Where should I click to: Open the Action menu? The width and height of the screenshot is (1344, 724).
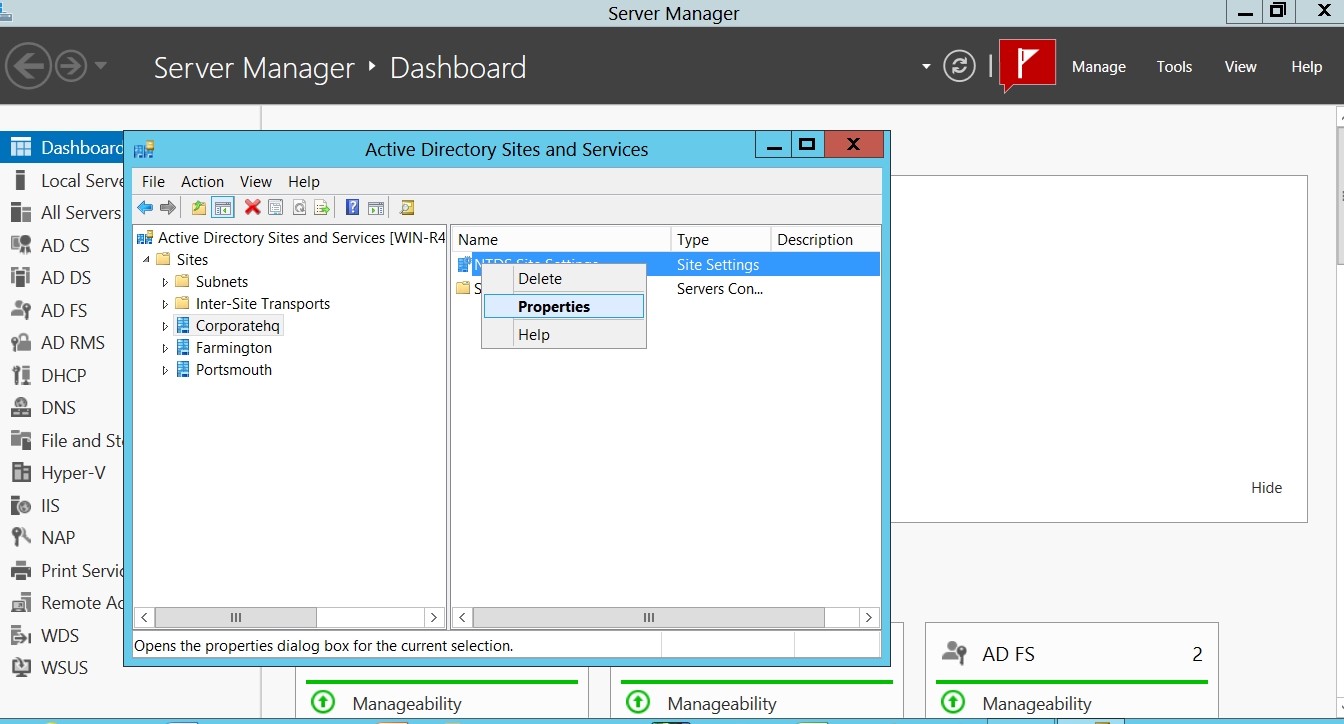click(x=202, y=181)
